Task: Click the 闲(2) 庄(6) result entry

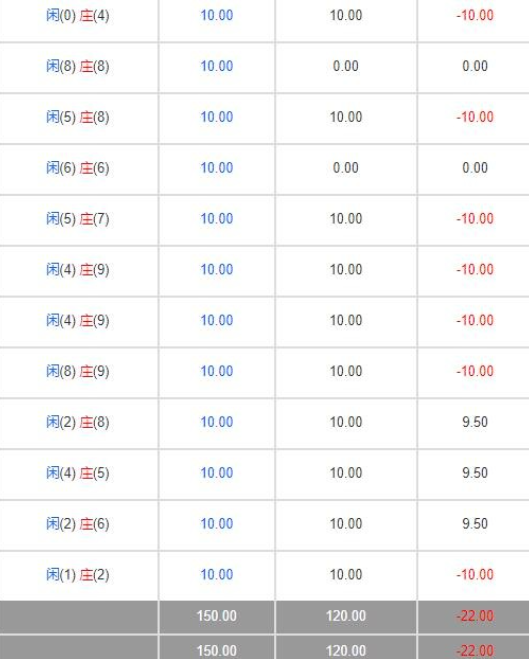Action: point(78,524)
